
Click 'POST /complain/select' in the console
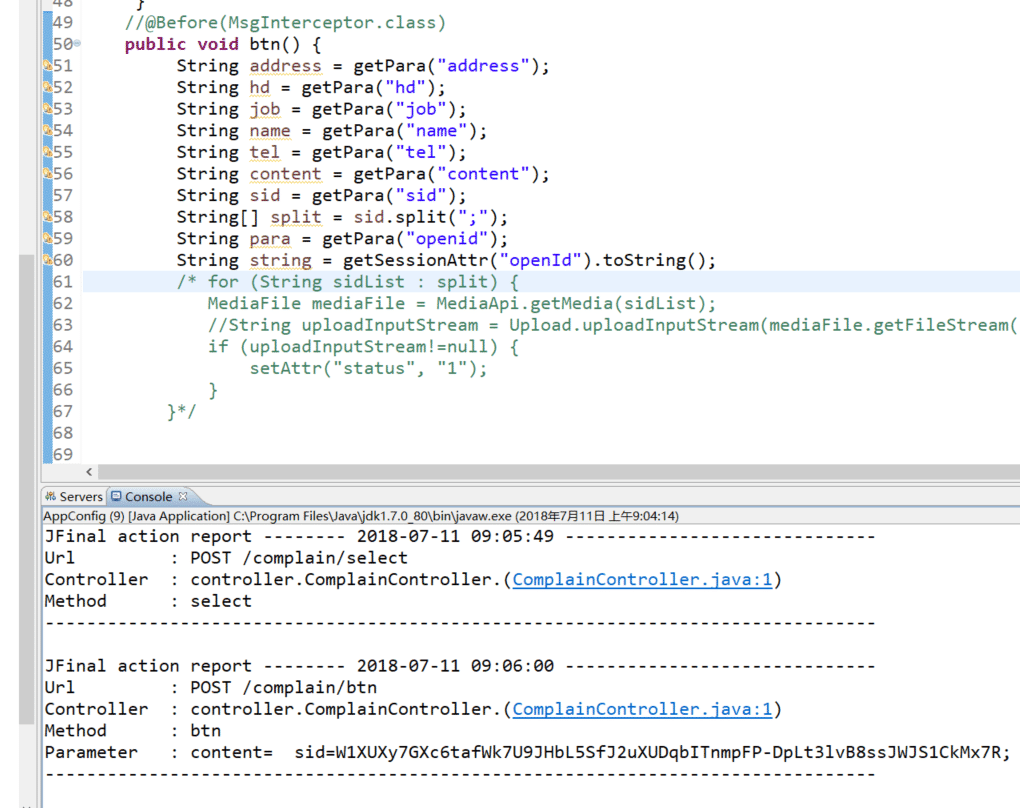299,558
